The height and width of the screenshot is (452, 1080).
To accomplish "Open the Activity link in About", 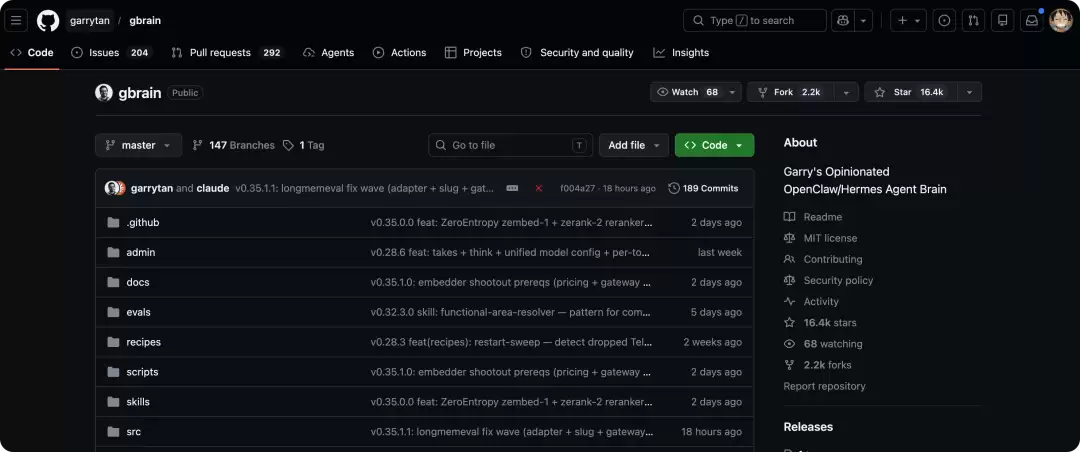I will (811, 302).
